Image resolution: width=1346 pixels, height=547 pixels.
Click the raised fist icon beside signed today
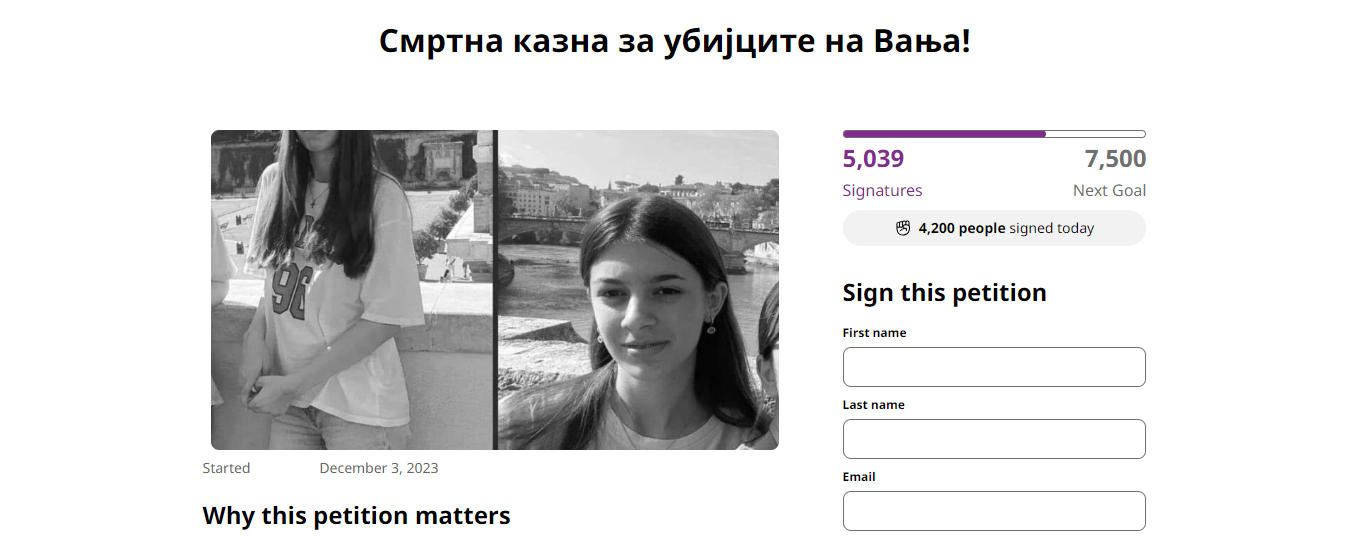coord(903,228)
